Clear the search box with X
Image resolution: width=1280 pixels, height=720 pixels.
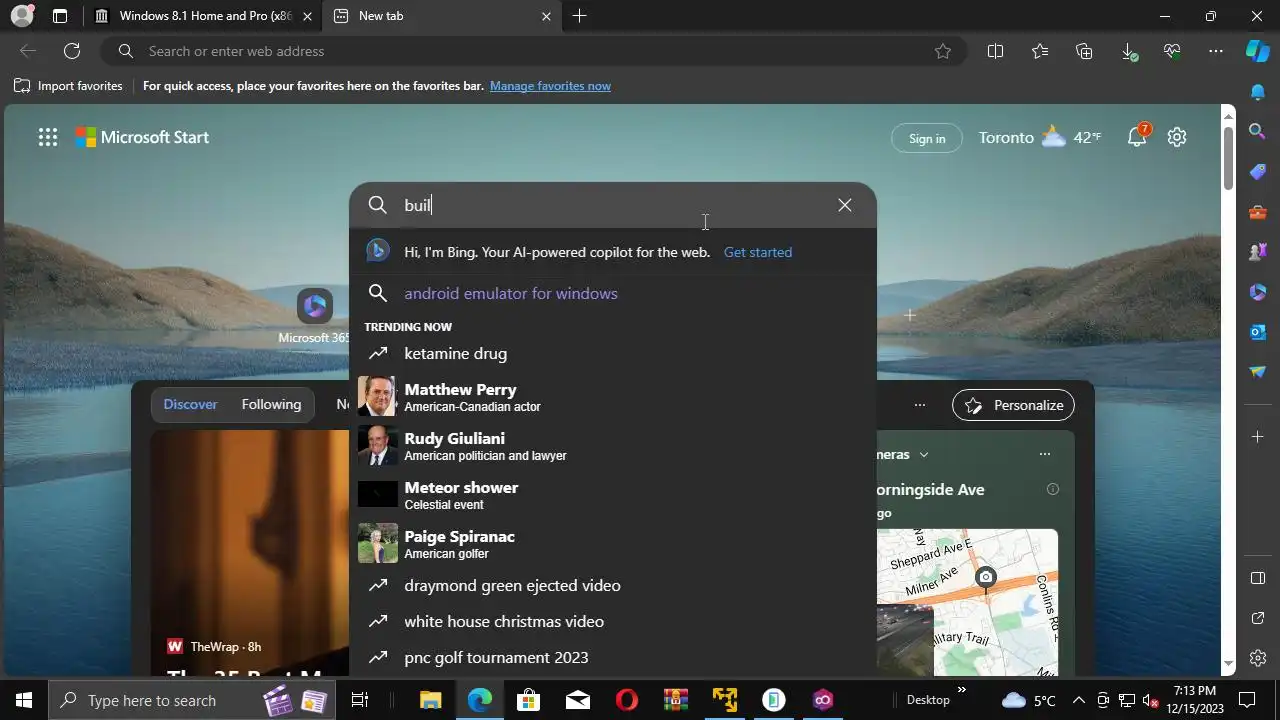[x=845, y=205]
